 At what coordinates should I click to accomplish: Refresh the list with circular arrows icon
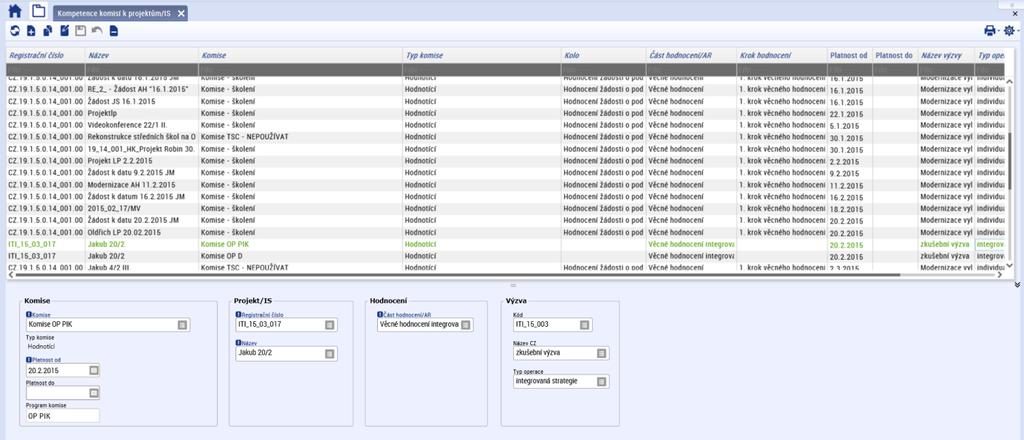[x=15, y=31]
